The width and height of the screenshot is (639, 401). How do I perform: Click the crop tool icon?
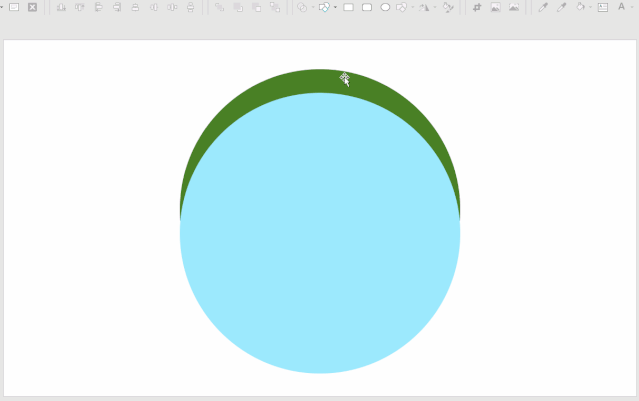[x=477, y=7]
